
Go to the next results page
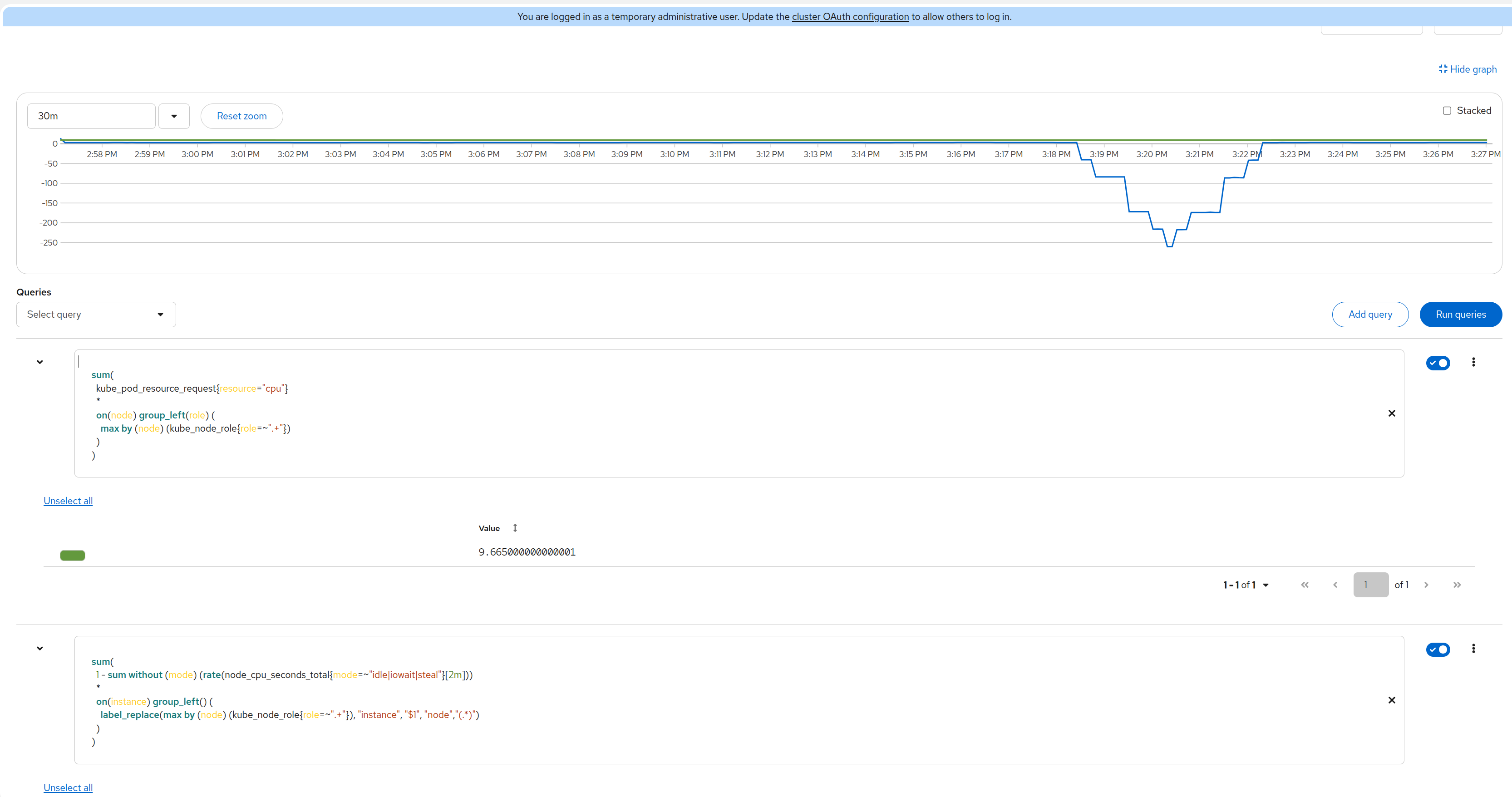[x=1426, y=585]
